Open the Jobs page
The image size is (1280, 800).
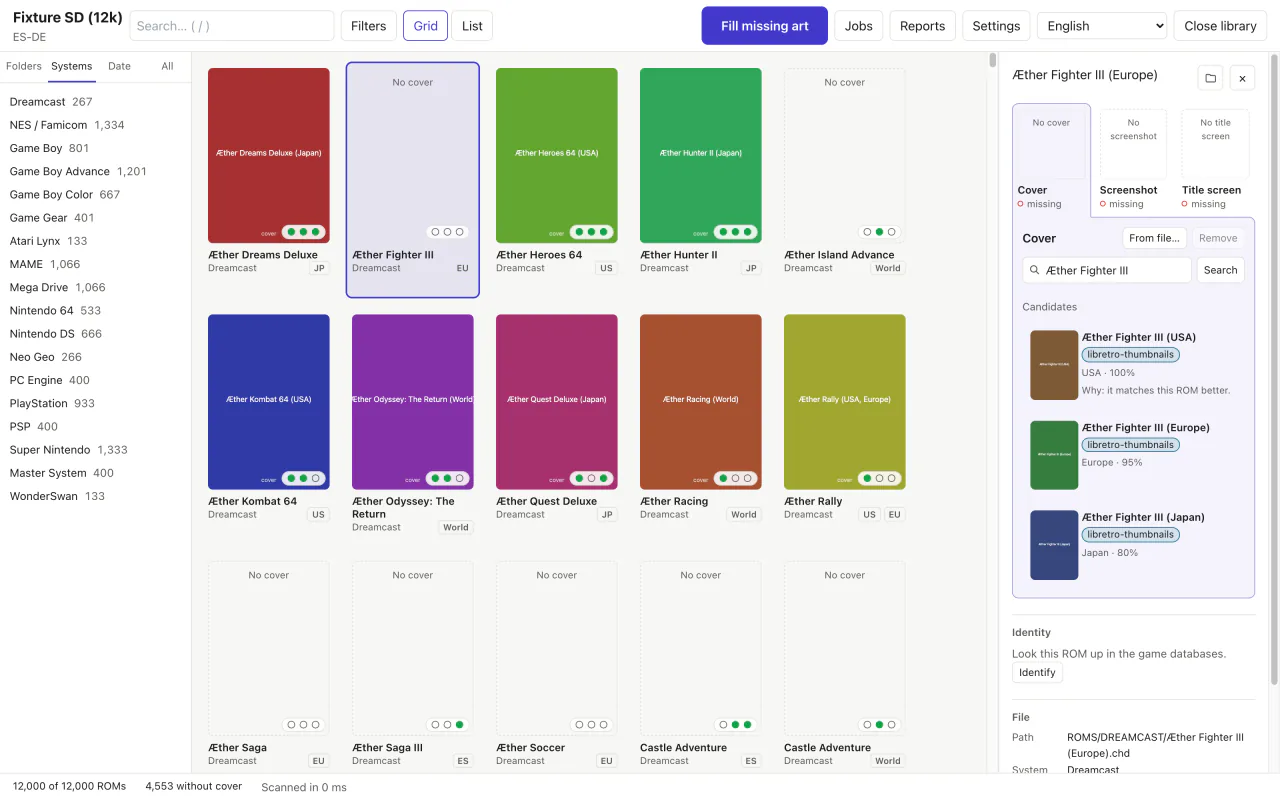pos(859,26)
